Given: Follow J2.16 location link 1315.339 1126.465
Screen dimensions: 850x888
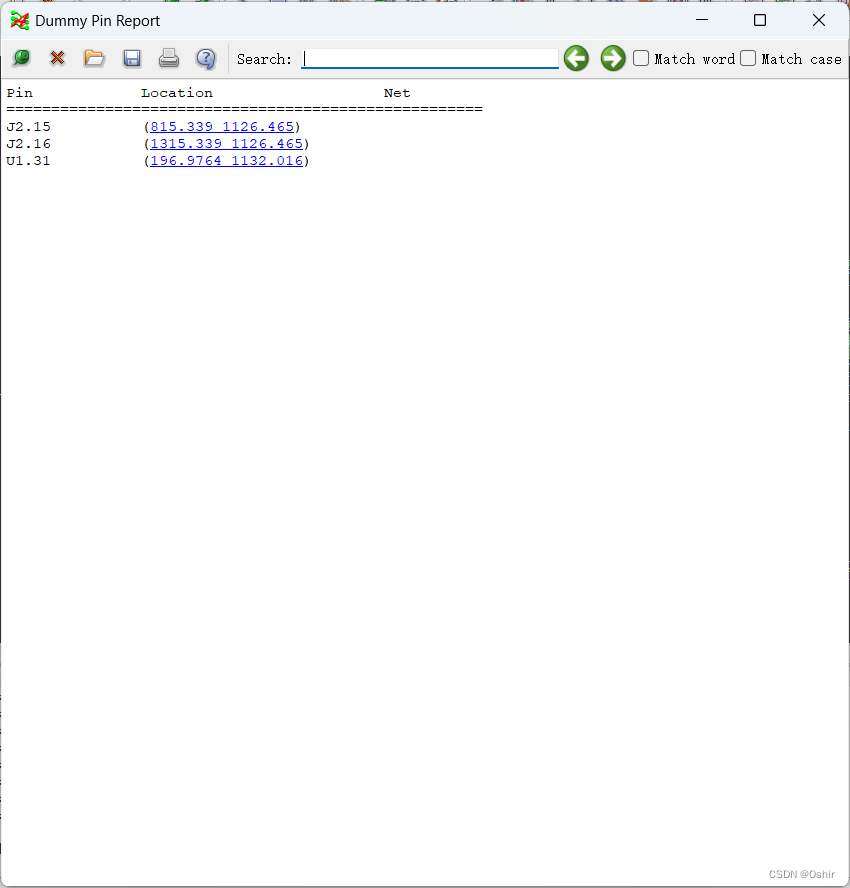Looking at the screenshot, I should [226, 144].
